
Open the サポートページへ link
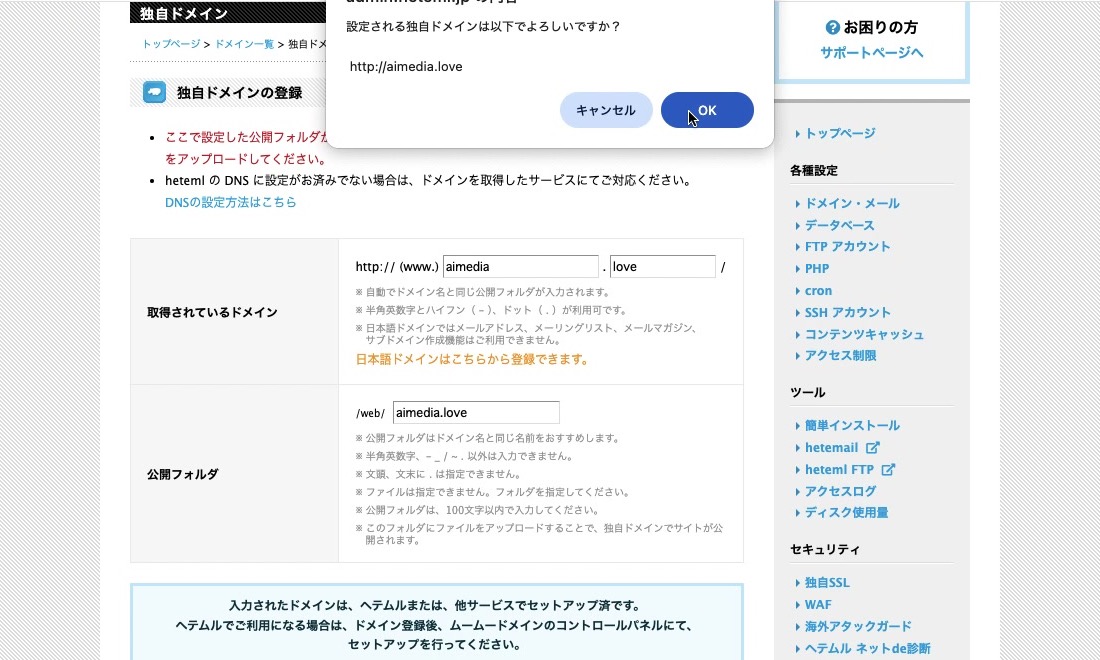point(872,53)
